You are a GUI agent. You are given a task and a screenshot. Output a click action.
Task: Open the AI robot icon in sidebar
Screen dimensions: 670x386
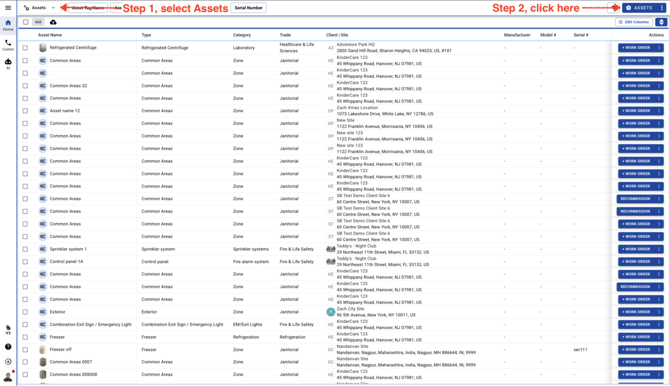pos(8,63)
